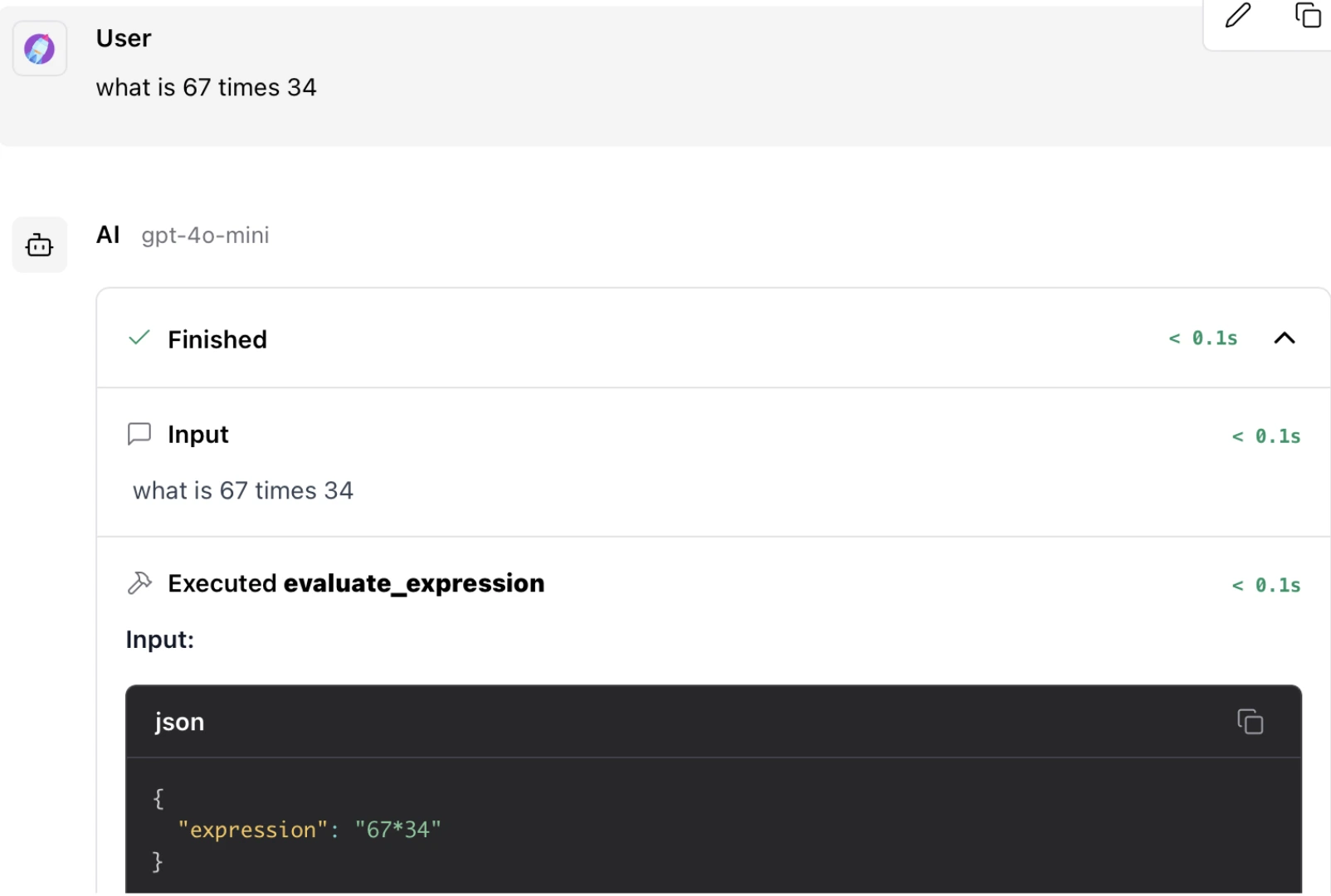
Task: Click the gpt-4o-mini model label
Action: tap(205, 236)
